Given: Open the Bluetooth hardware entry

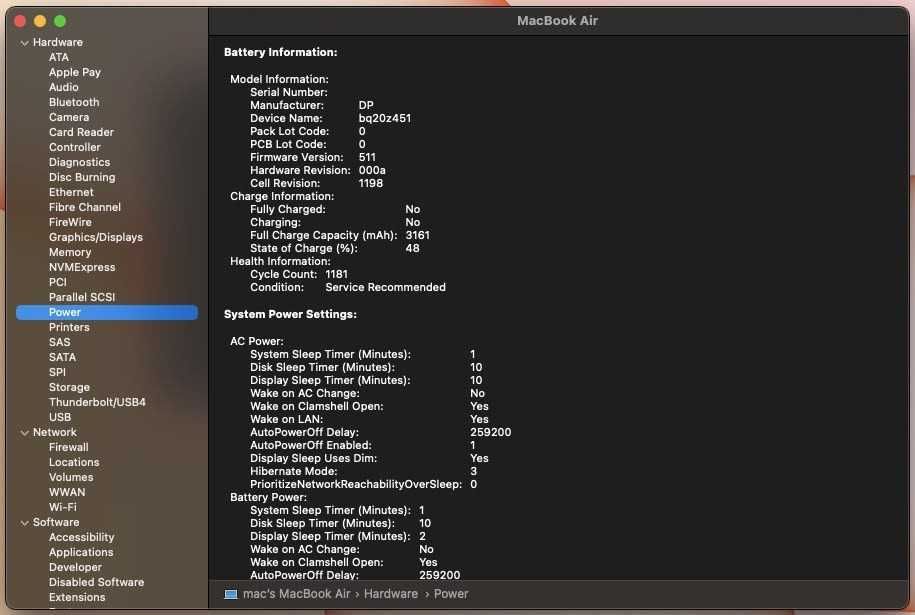Looking at the screenshot, I should [74, 102].
